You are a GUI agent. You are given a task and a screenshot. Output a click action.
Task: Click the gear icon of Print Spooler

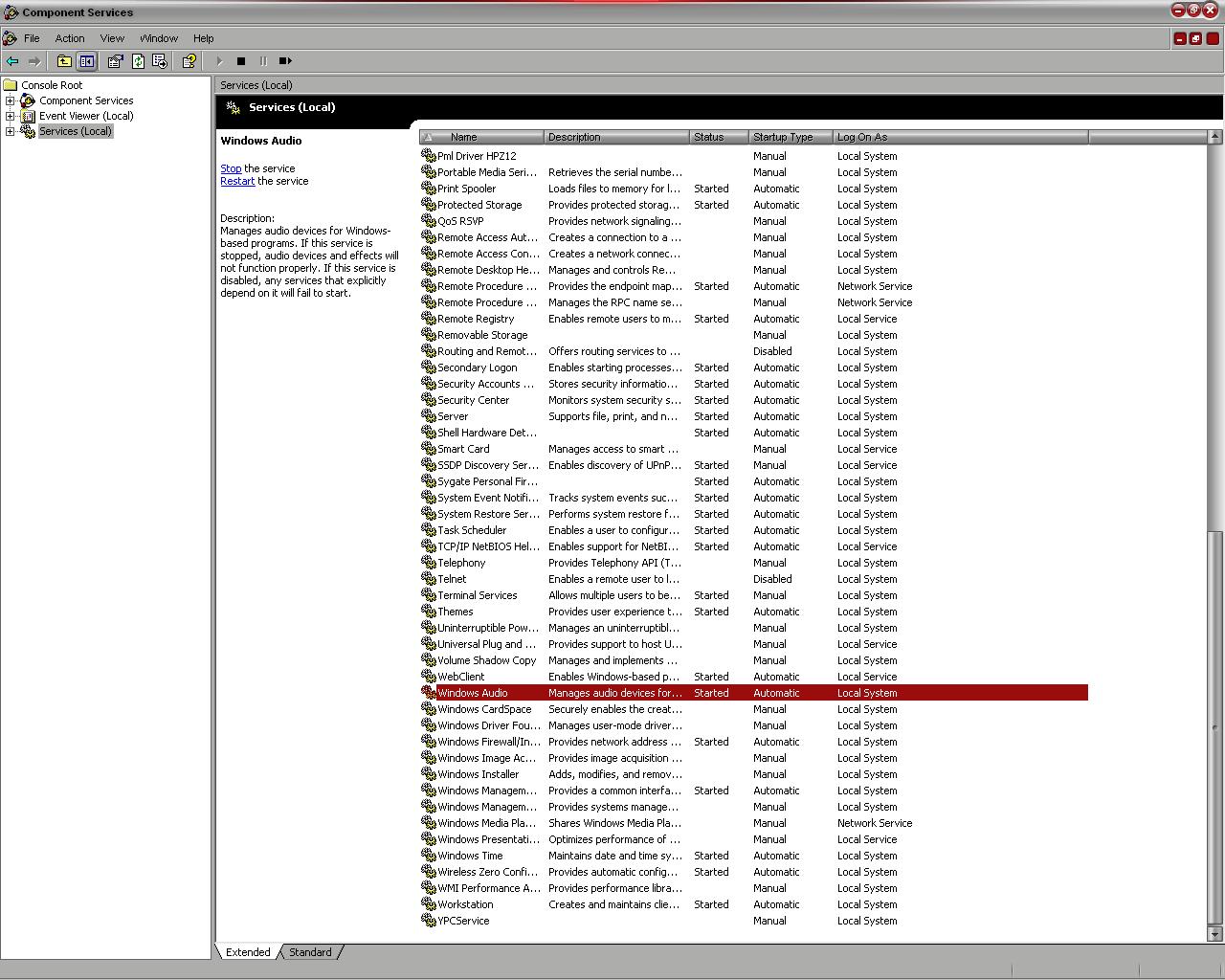coord(429,189)
